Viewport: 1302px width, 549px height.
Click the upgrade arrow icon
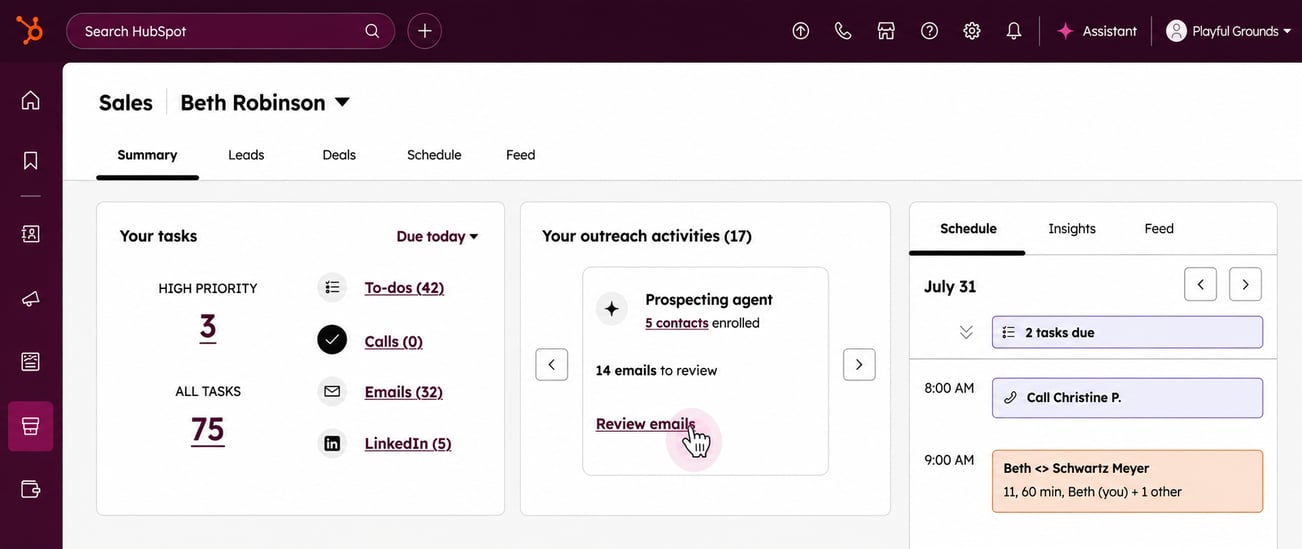pyautogui.click(x=800, y=31)
